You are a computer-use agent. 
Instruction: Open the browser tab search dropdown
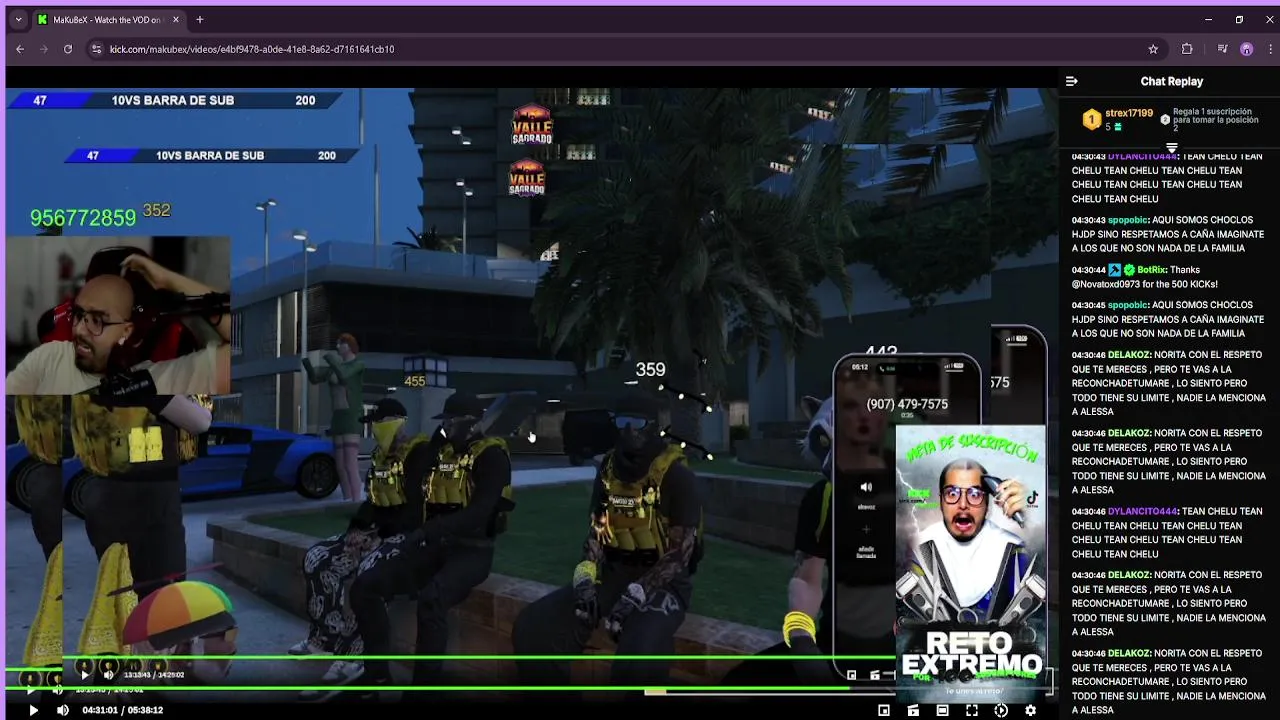(18, 19)
